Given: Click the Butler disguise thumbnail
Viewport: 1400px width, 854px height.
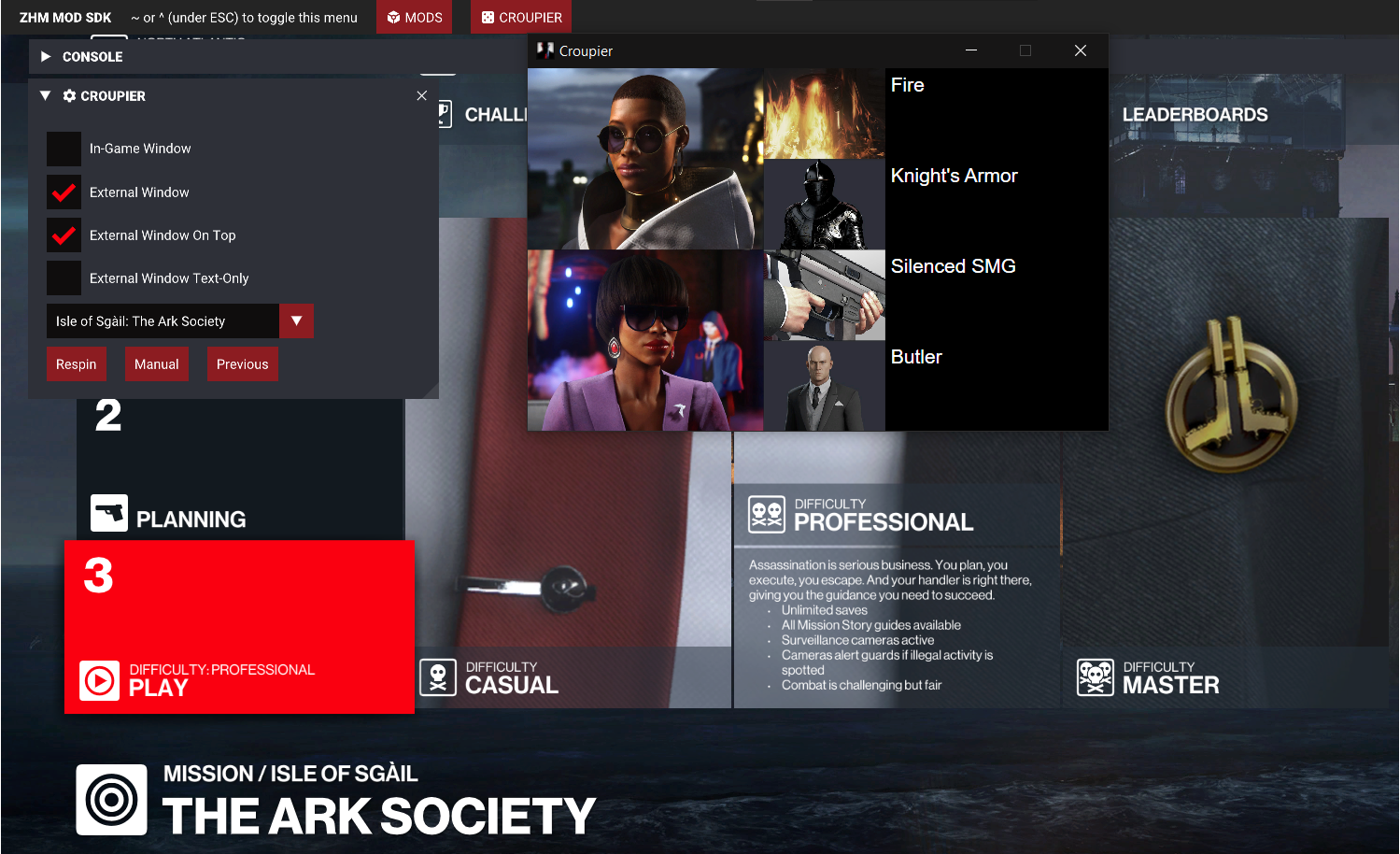Looking at the screenshot, I should click(x=825, y=385).
